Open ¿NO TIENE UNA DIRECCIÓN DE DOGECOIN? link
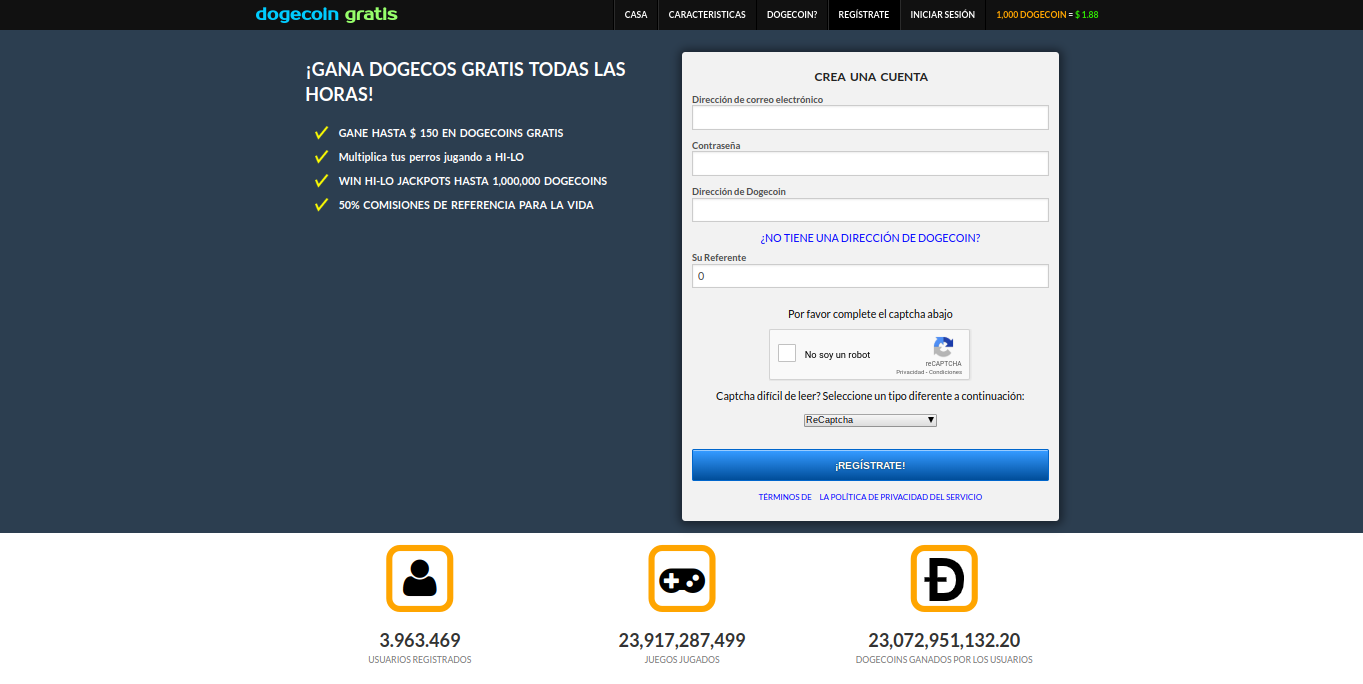Image resolution: width=1363 pixels, height=684 pixels. [x=870, y=238]
